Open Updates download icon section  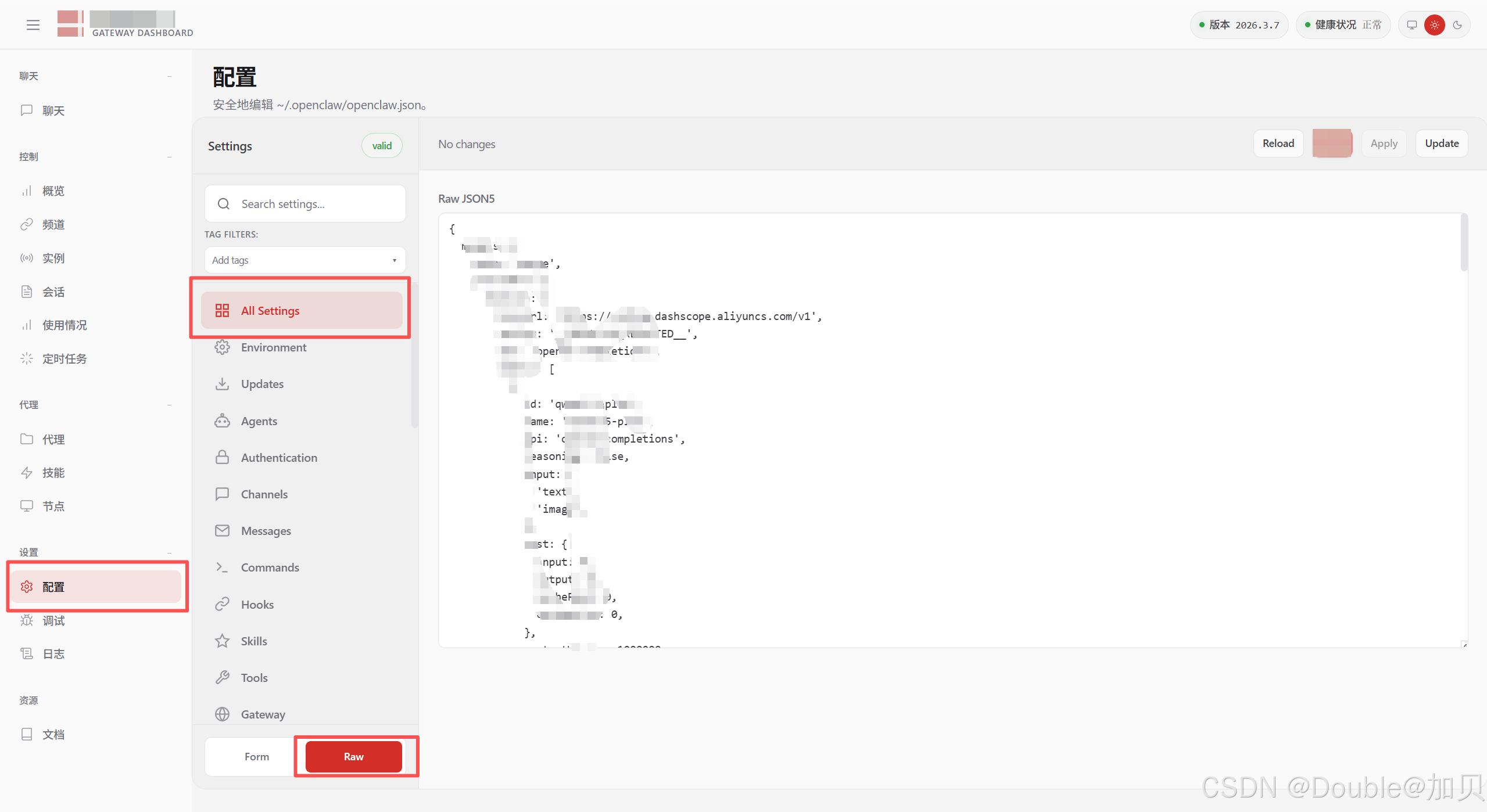pyautogui.click(x=222, y=384)
